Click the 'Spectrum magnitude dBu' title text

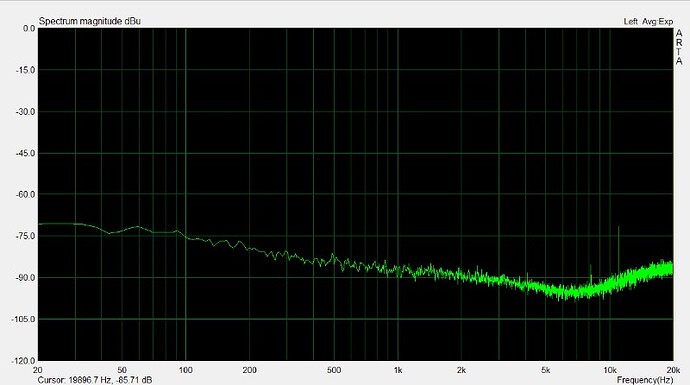pyautogui.click(x=90, y=21)
